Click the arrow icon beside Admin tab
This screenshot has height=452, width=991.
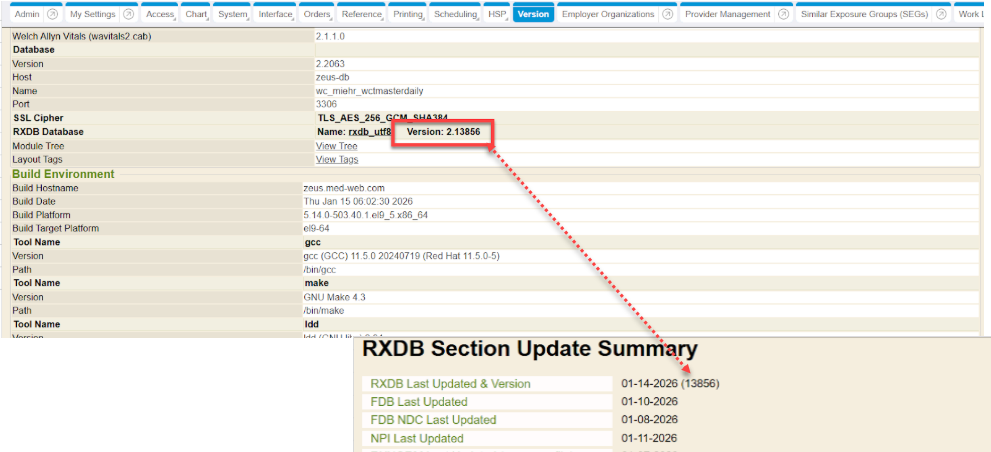pyautogui.click(x=51, y=14)
